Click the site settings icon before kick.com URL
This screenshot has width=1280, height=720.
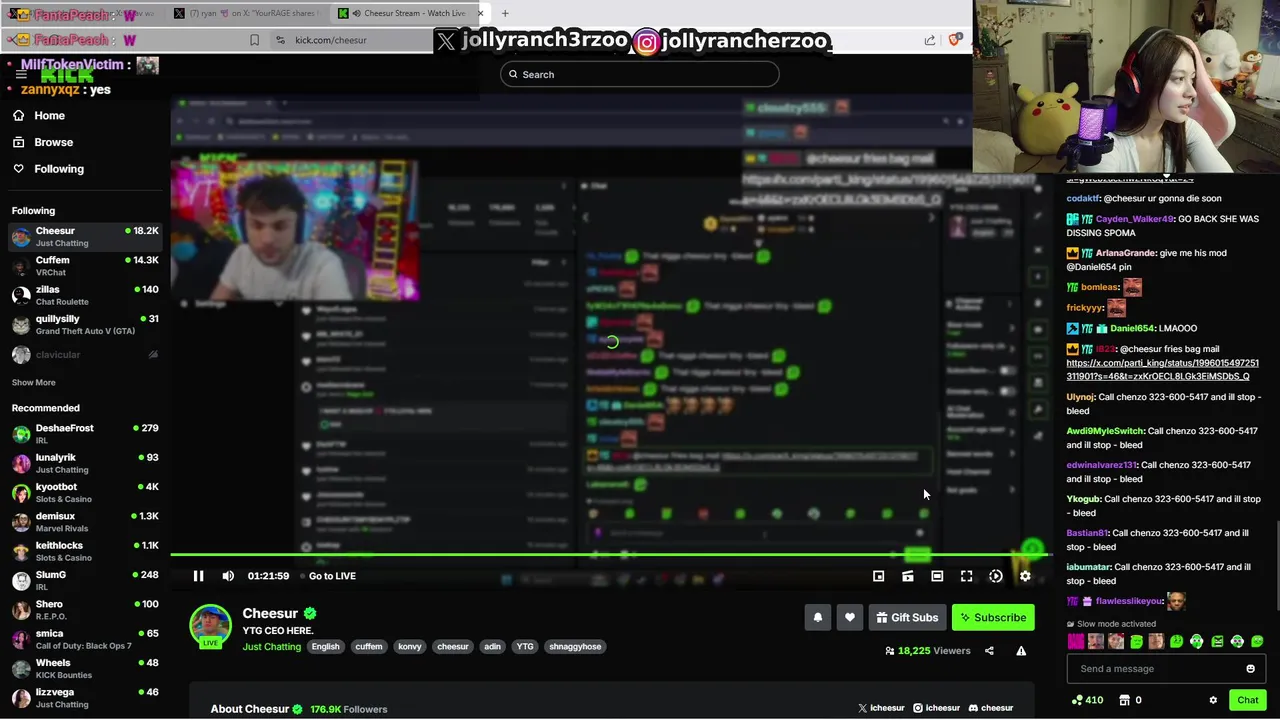(280, 40)
